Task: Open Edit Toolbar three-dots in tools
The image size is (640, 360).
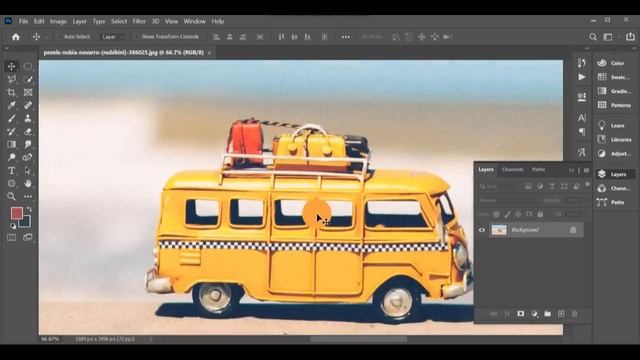Action: [28, 197]
